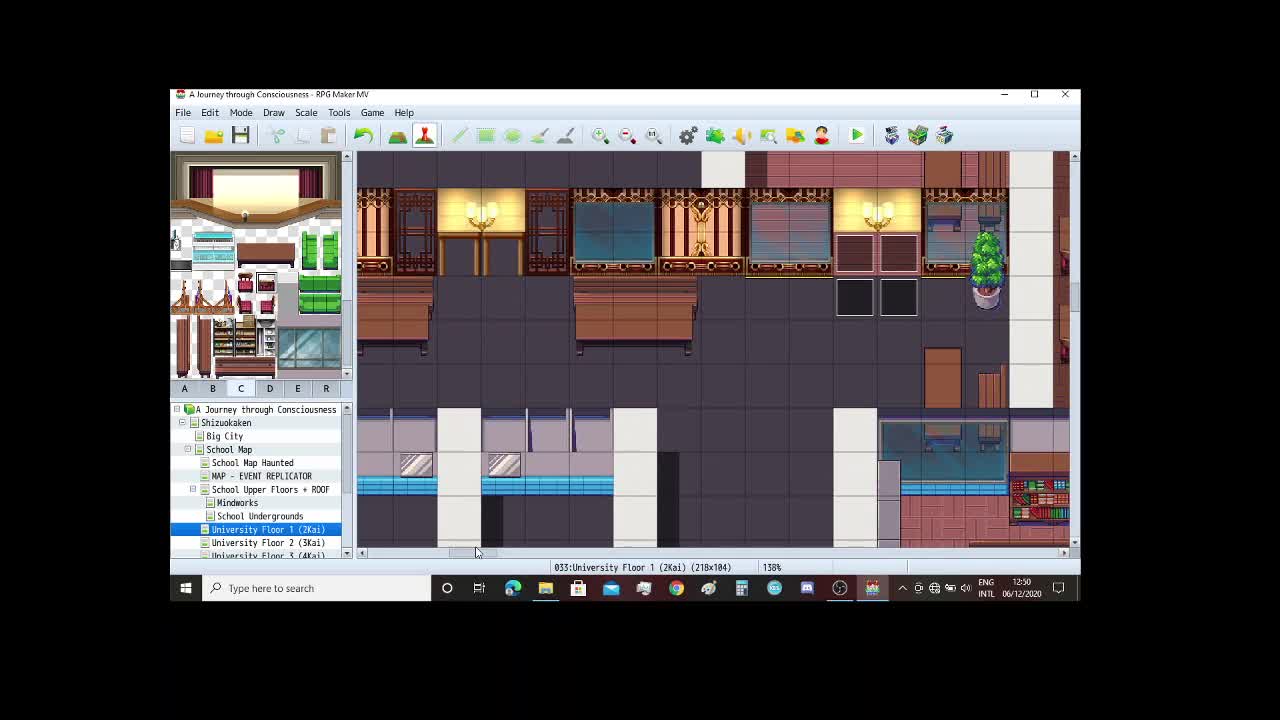Screen dimensions: 1280x720
Task: Click the green crate tool icon
Action: 918,135
